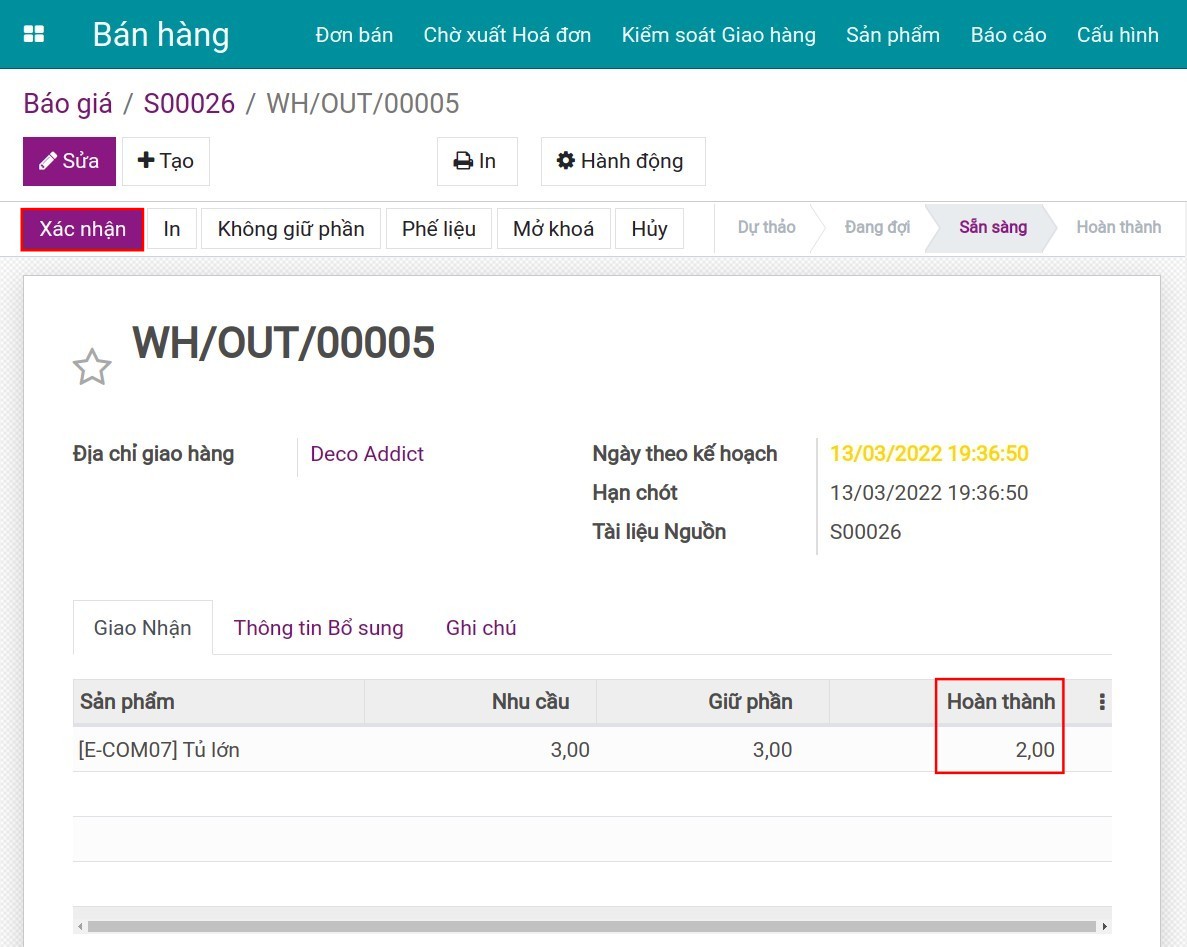Open Chờ xuất Hoá đơn menu
1187x947 pixels.
507,35
